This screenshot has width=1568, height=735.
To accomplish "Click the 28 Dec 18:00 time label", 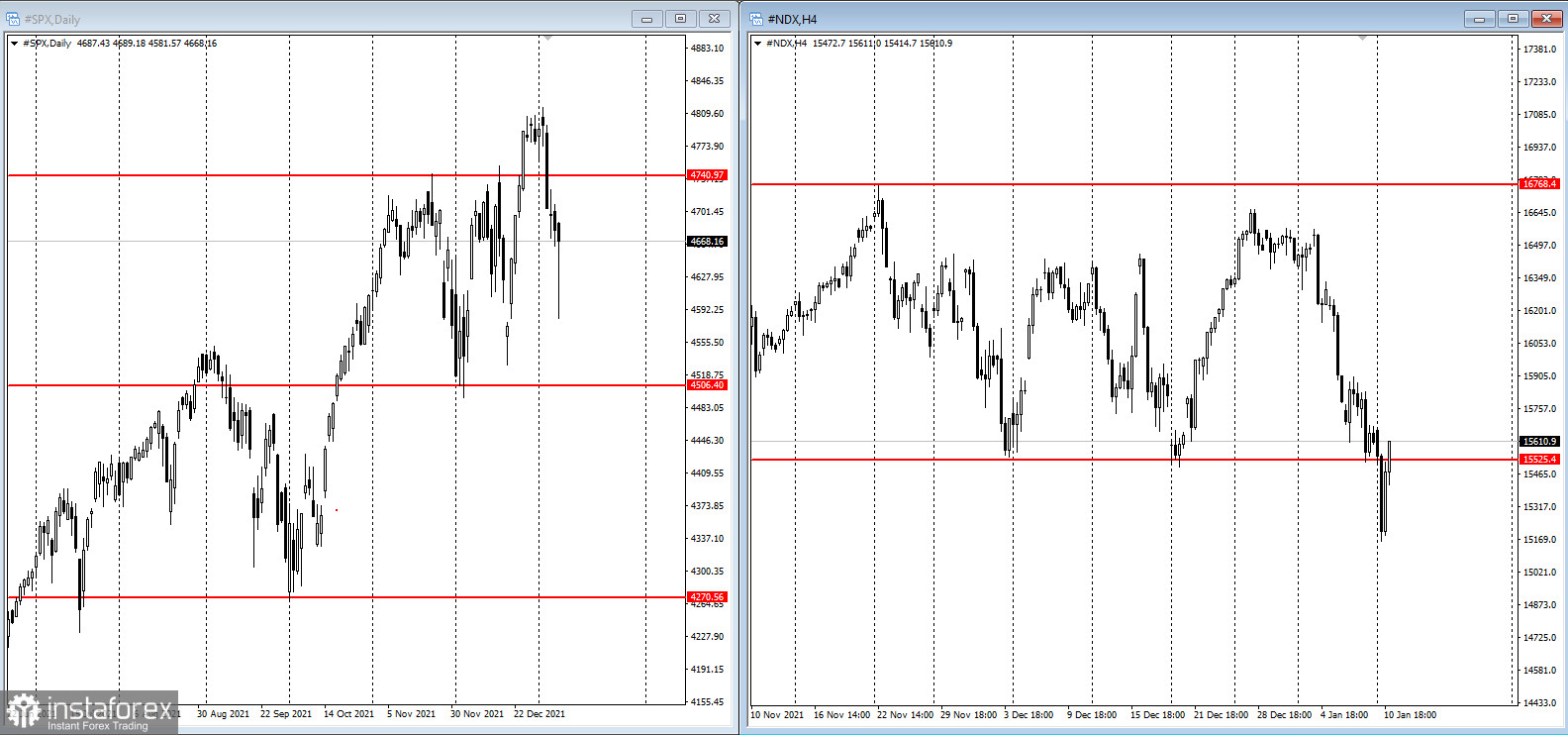I will (1284, 715).
